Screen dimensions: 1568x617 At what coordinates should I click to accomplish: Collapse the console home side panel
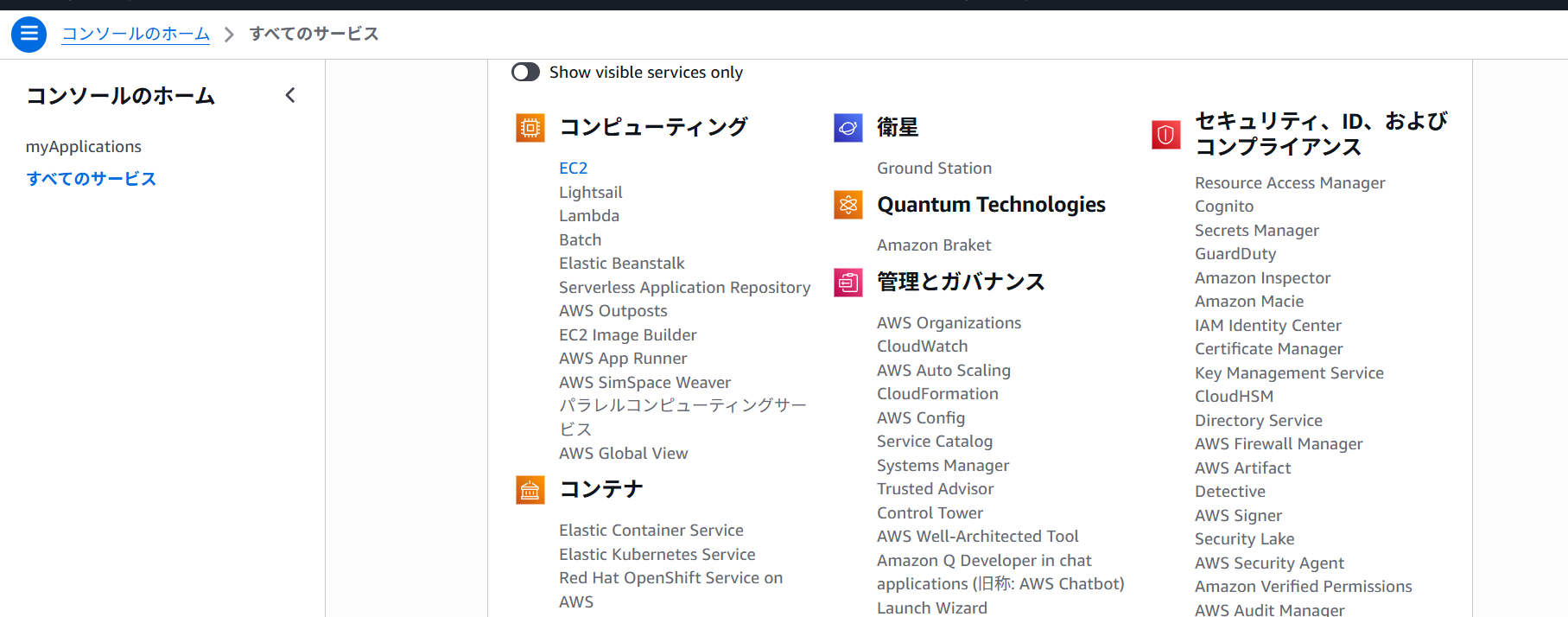point(290,95)
